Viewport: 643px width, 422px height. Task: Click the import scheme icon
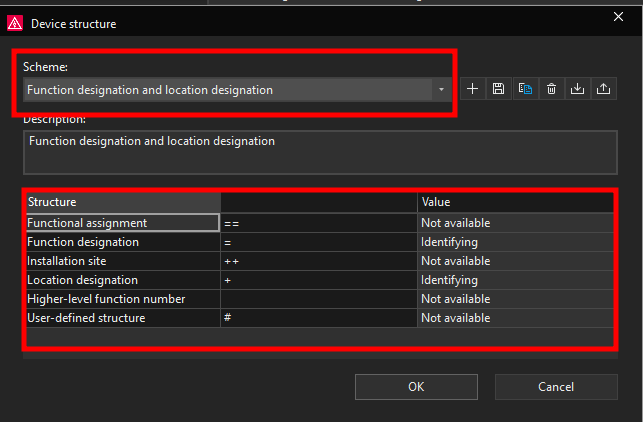tap(577, 89)
